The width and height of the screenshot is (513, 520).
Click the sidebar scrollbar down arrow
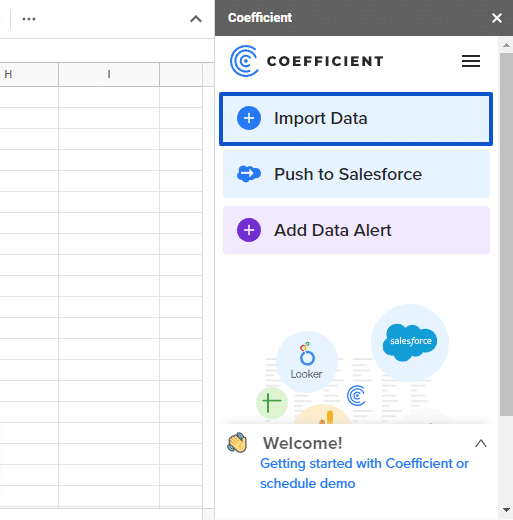pos(506,510)
